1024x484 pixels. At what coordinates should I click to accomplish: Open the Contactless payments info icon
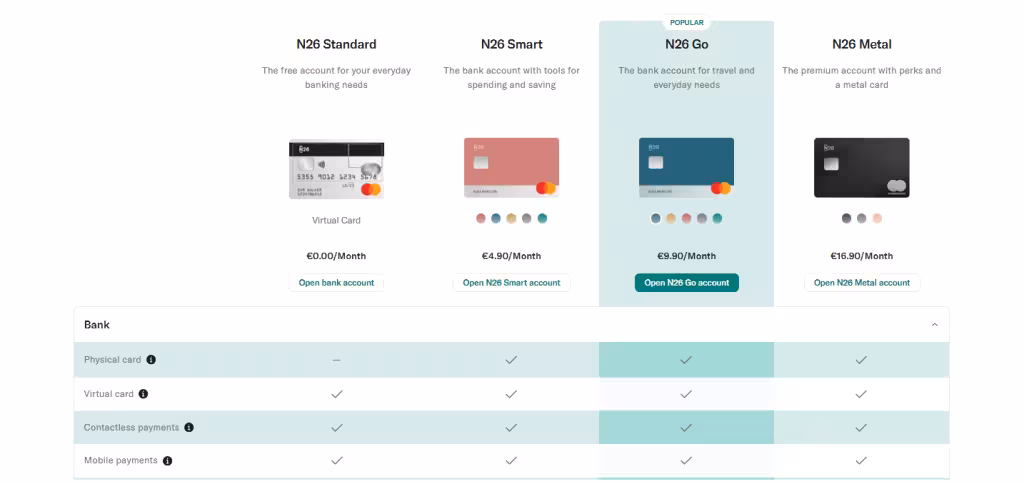(189, 428)
